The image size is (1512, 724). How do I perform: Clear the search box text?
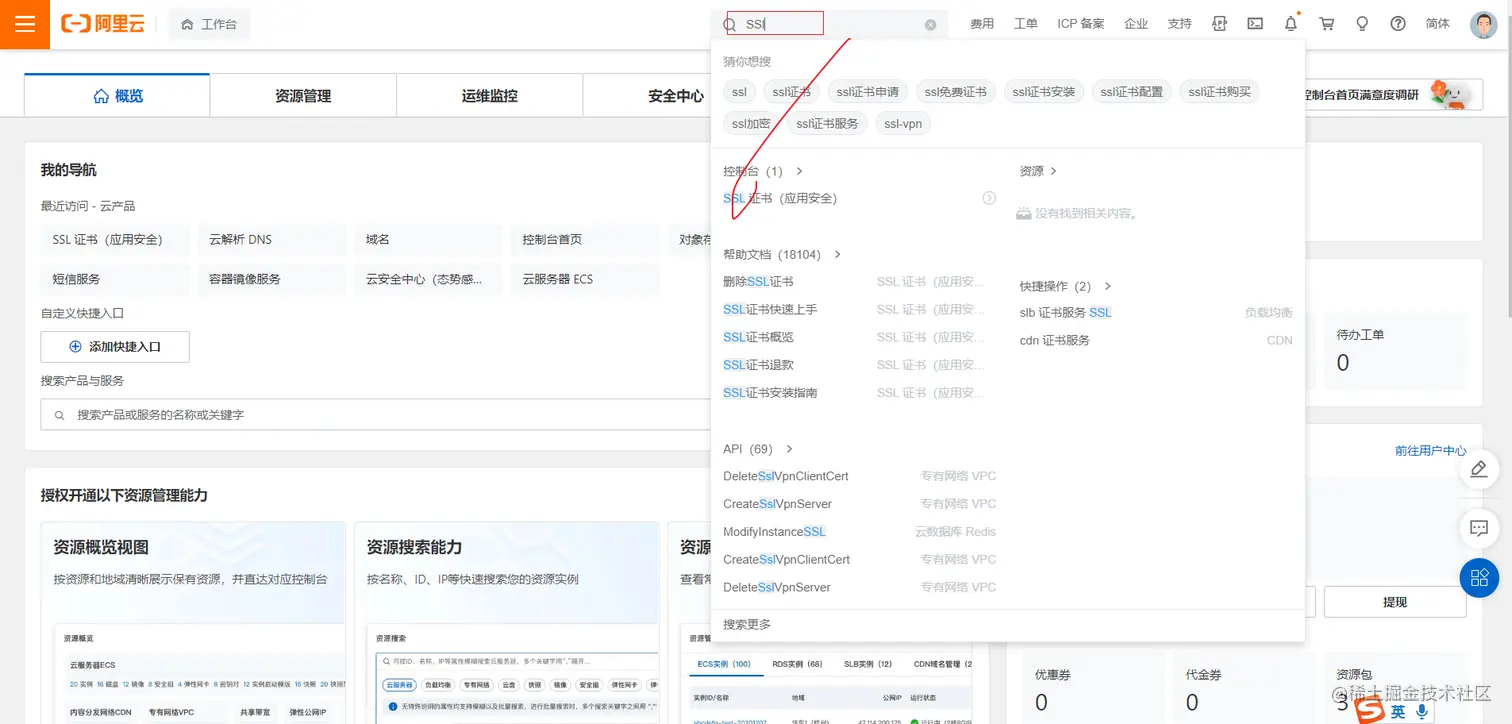coord(930,25)
